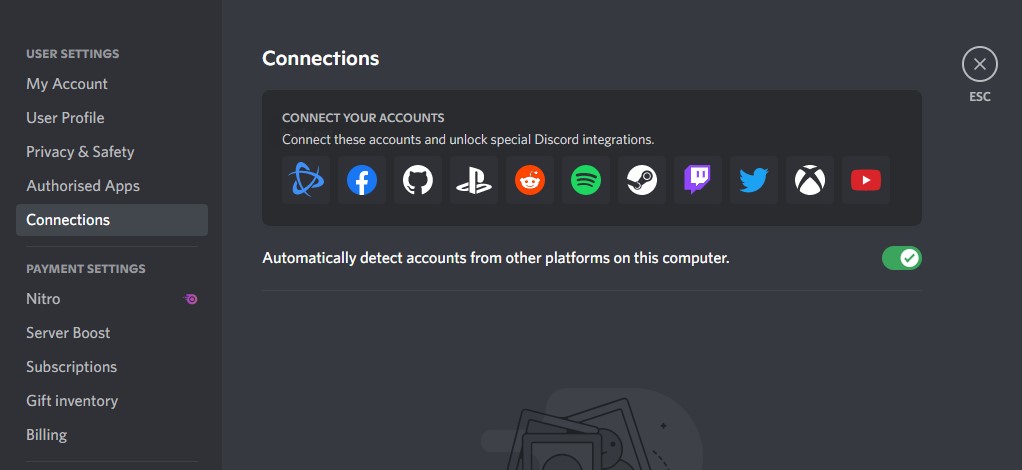This screenshot has width=1022, height=470.
Task: Connect your Facebook account
Action: pyautogui.click(x=362, y=180)
